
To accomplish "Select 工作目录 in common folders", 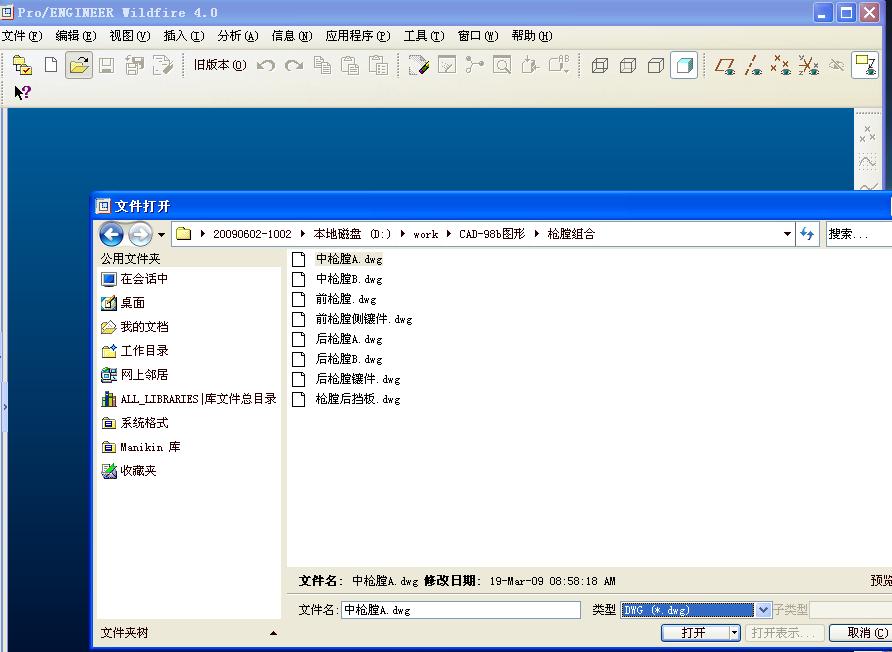I will coord(135,350).
